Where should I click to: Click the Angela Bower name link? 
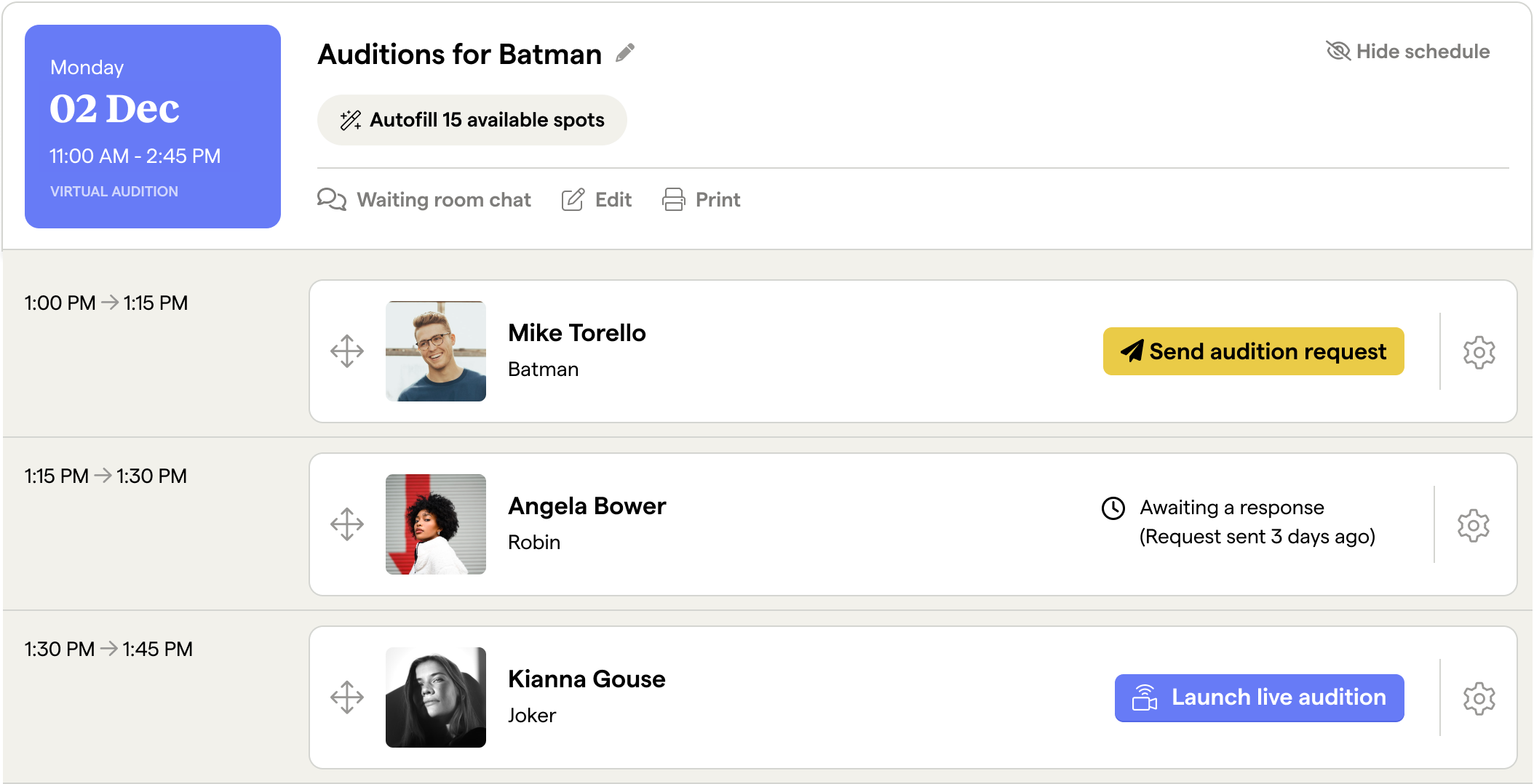(587, 506)
